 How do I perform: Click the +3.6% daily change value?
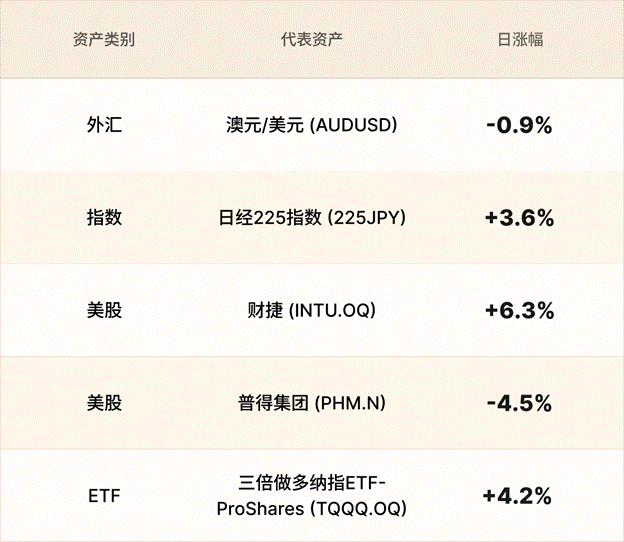pyautogui.click(x=519, y=217)
